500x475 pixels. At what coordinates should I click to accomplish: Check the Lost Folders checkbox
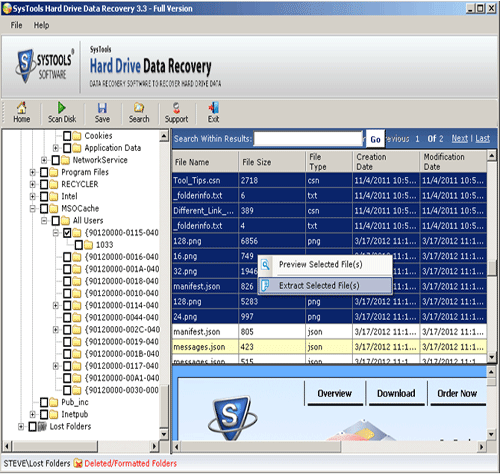pos(32,426)
